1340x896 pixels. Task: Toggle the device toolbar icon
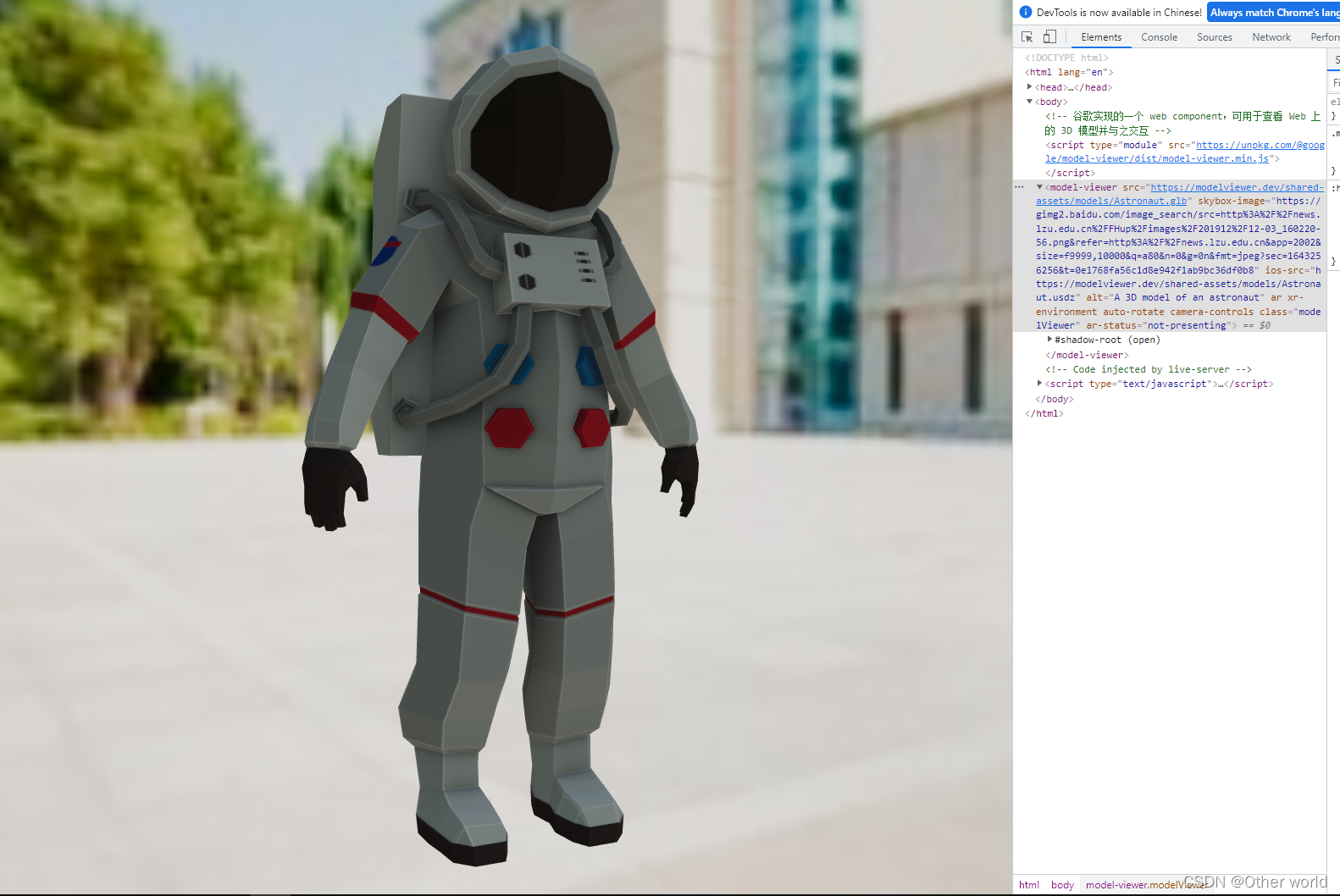[x=1049, y=36]
